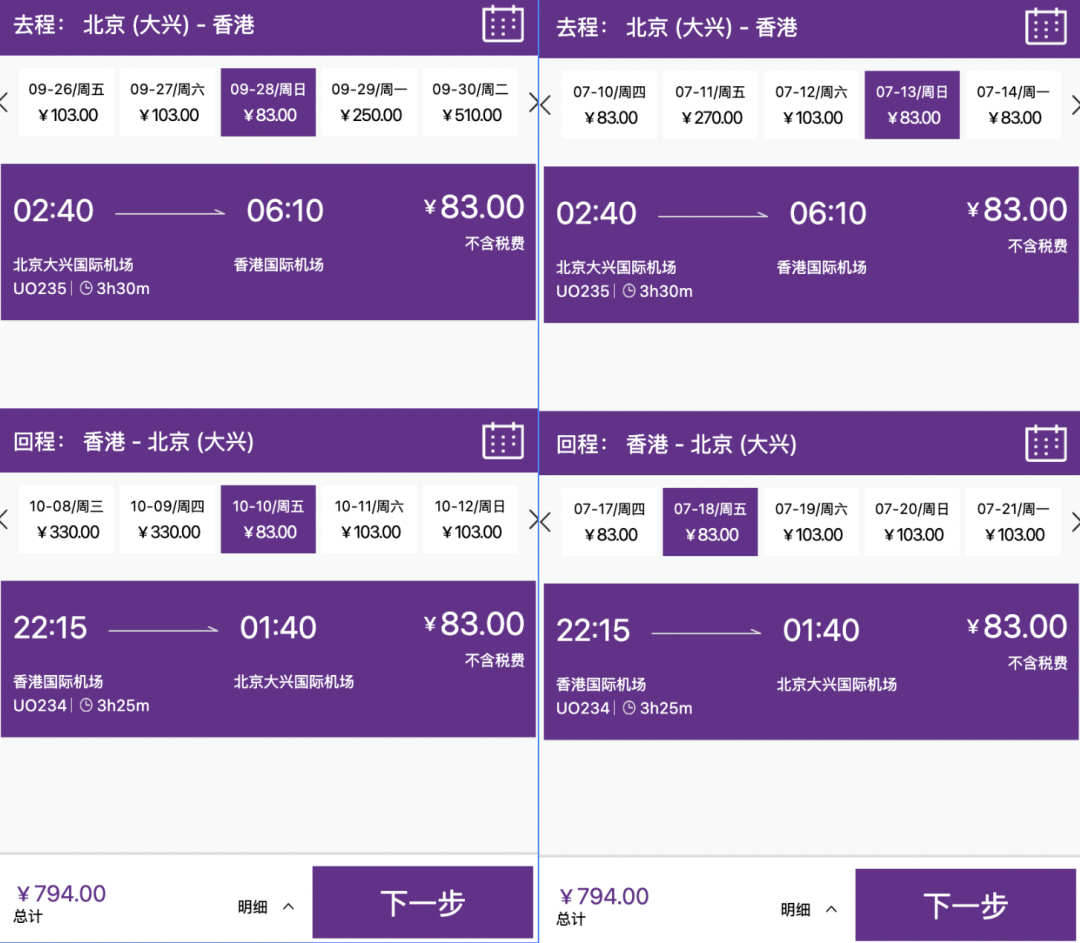Open calendar icon for right outbound flight

[1046, 27]
